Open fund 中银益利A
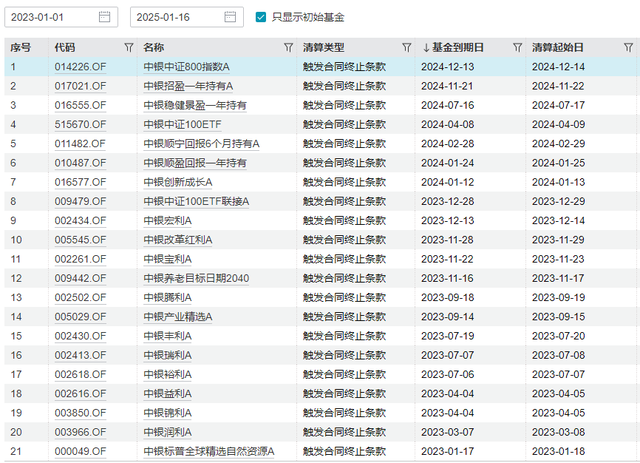The image size is (640, 463). click(167, 393)
